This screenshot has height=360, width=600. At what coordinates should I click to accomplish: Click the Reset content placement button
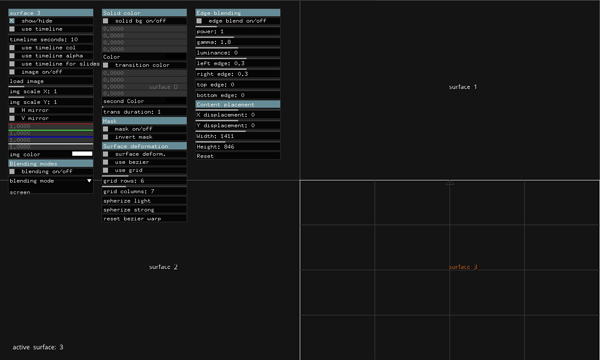coord(238,156)
